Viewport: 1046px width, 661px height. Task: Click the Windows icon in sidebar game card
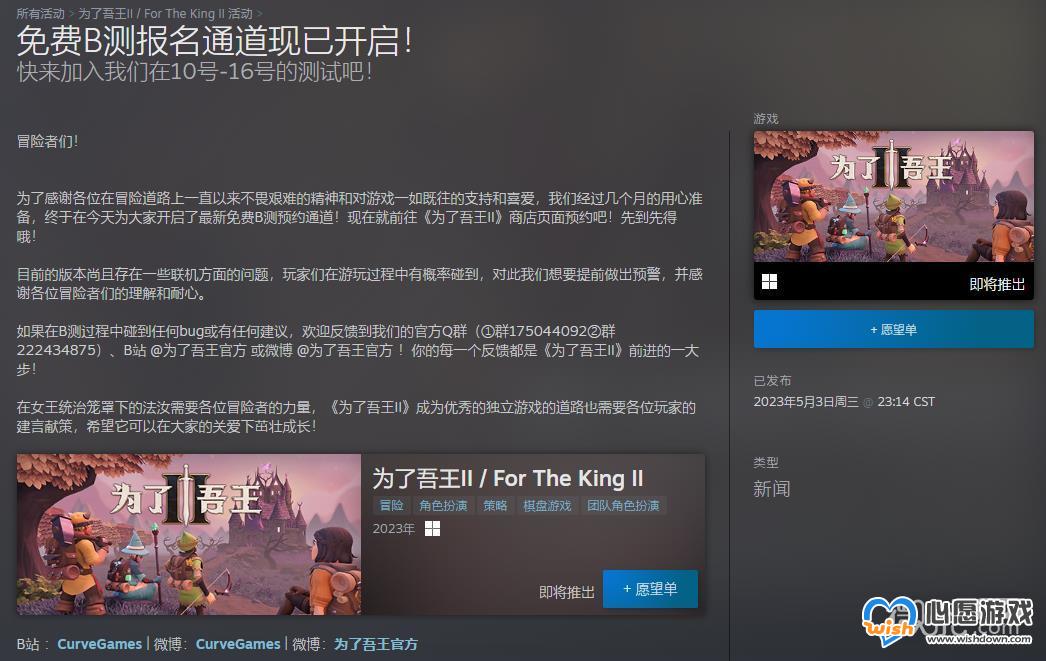769,282
